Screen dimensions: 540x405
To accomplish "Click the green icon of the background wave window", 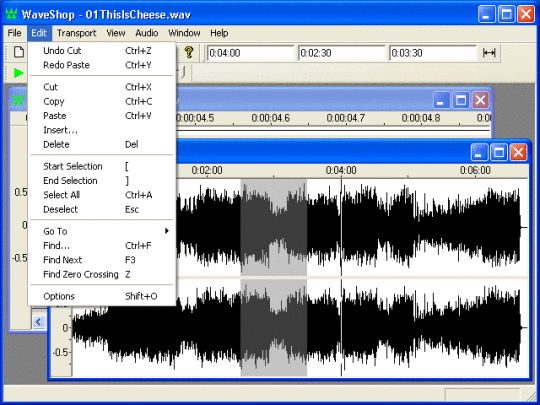I will pos(18,100).
